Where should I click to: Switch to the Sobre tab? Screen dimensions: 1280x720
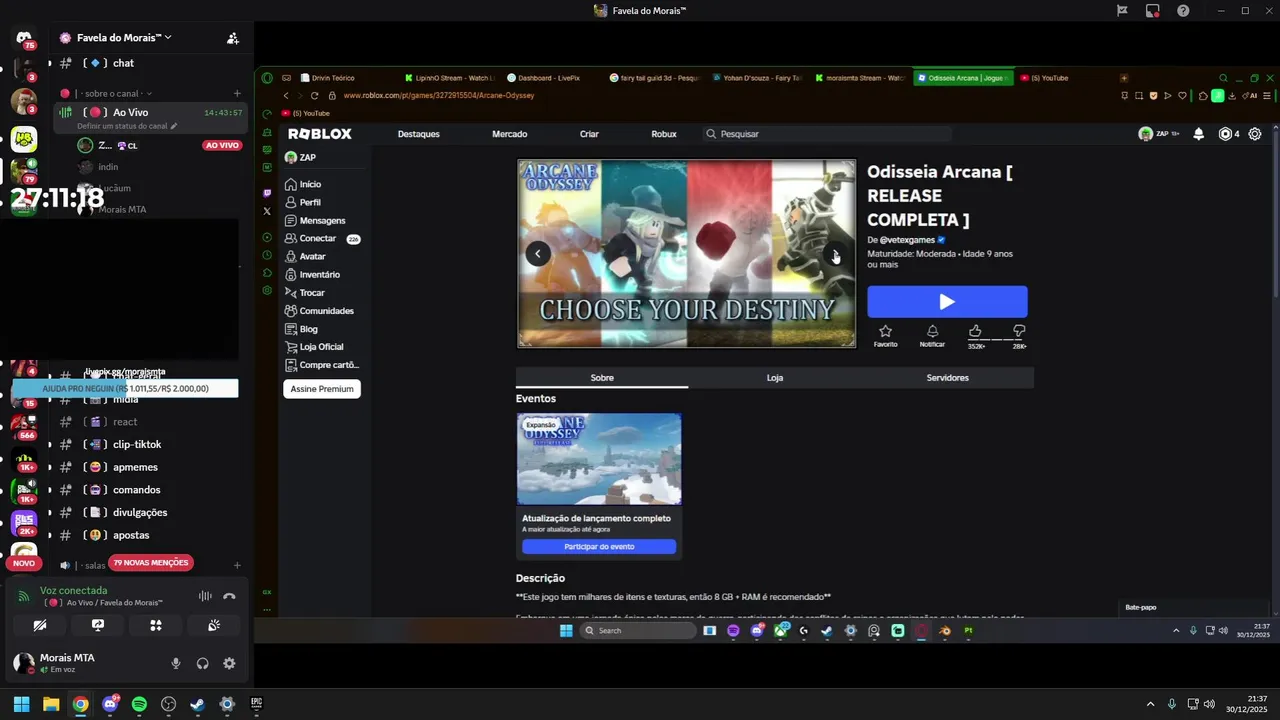click(602, 378)
